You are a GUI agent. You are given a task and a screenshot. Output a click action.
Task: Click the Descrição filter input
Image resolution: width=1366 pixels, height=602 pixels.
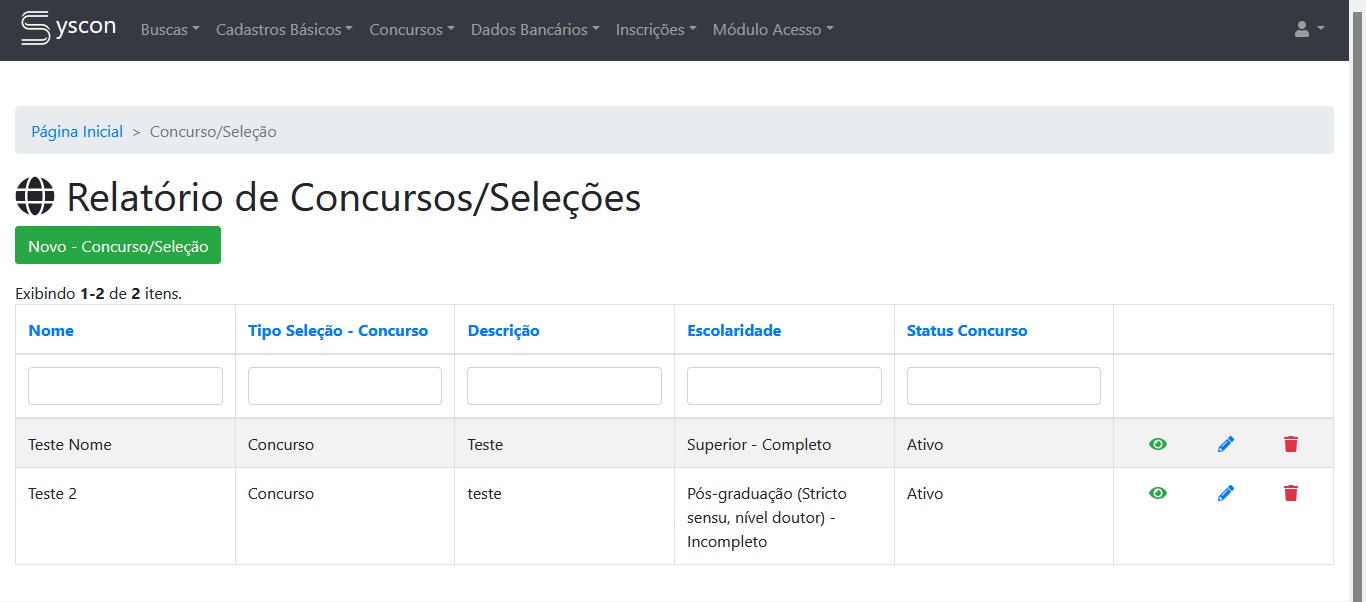point(564,386)
